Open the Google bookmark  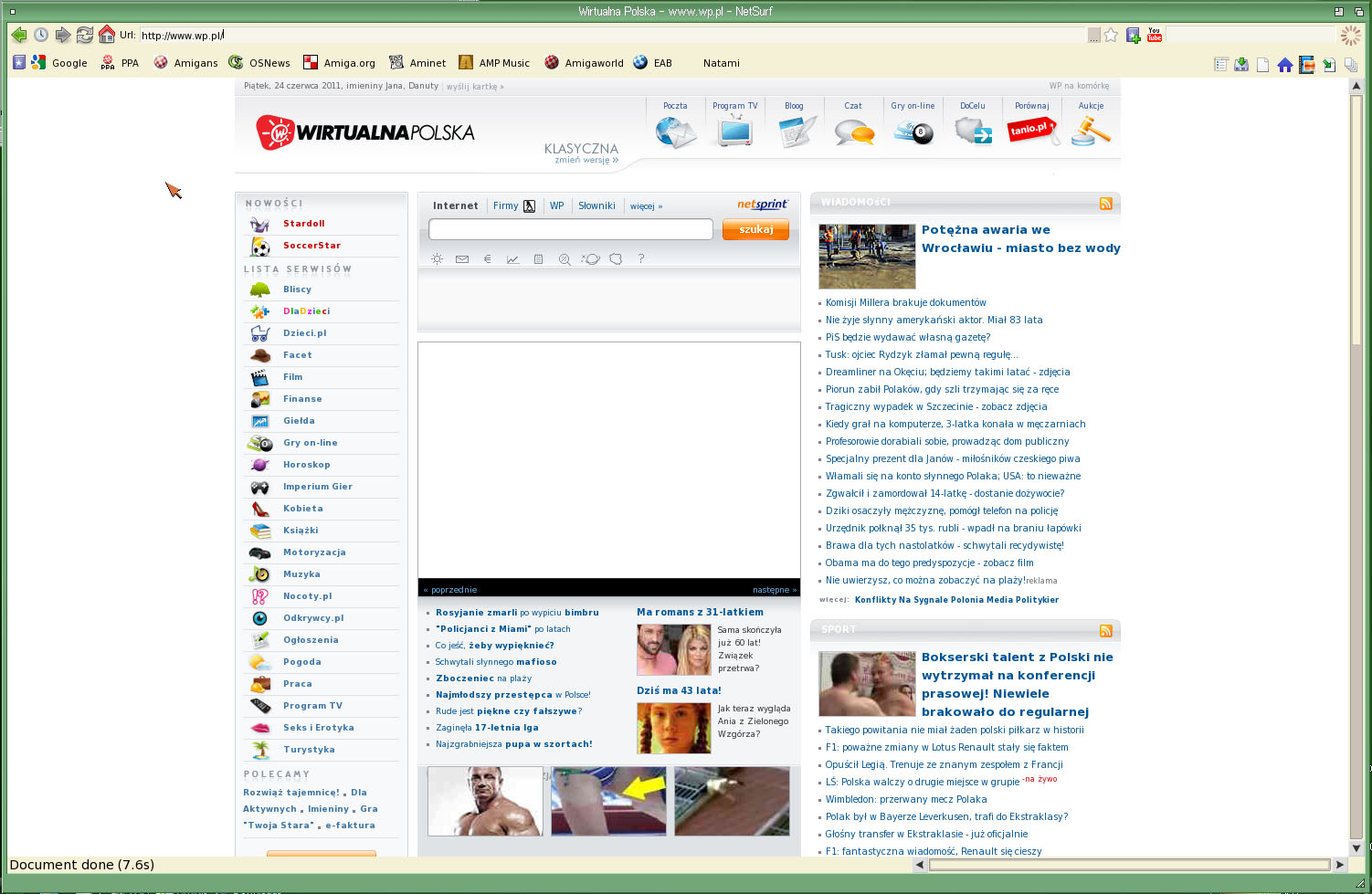click(x=59, y=63)
